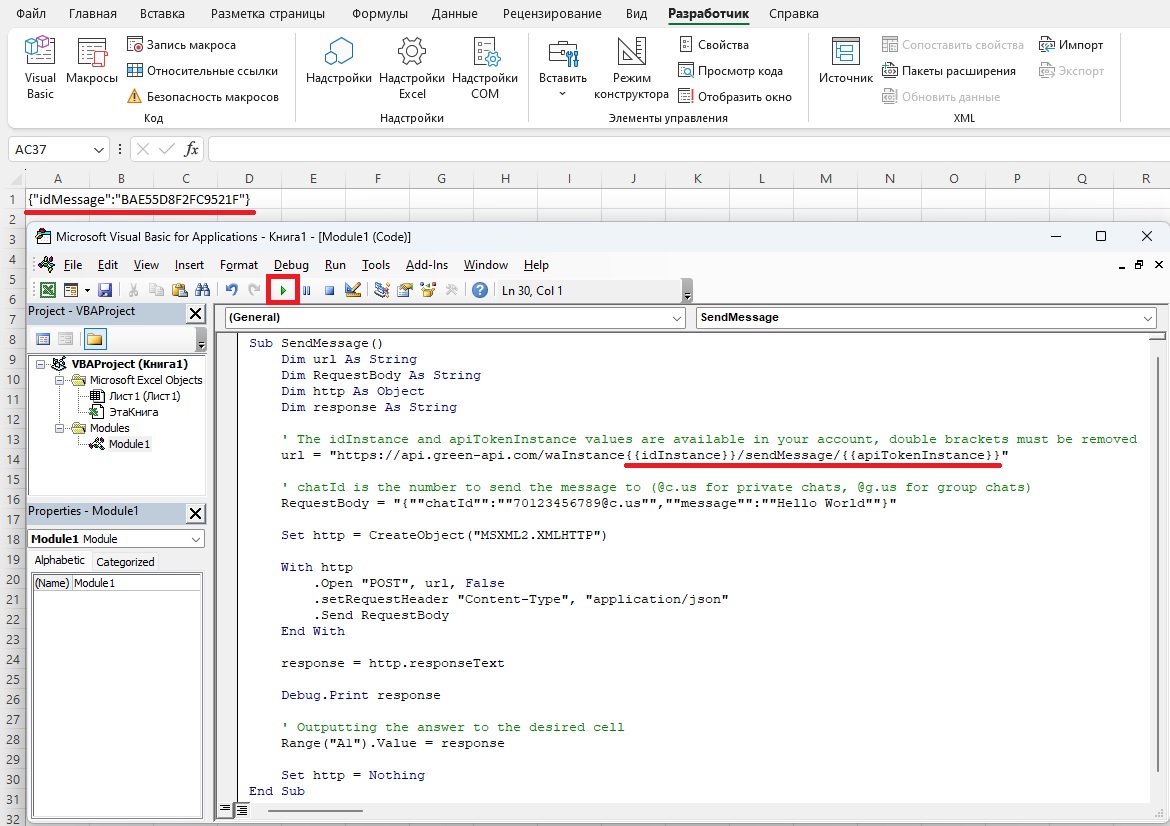Open the Object Browser icon in the VBA toolbar

pos(428,290)
